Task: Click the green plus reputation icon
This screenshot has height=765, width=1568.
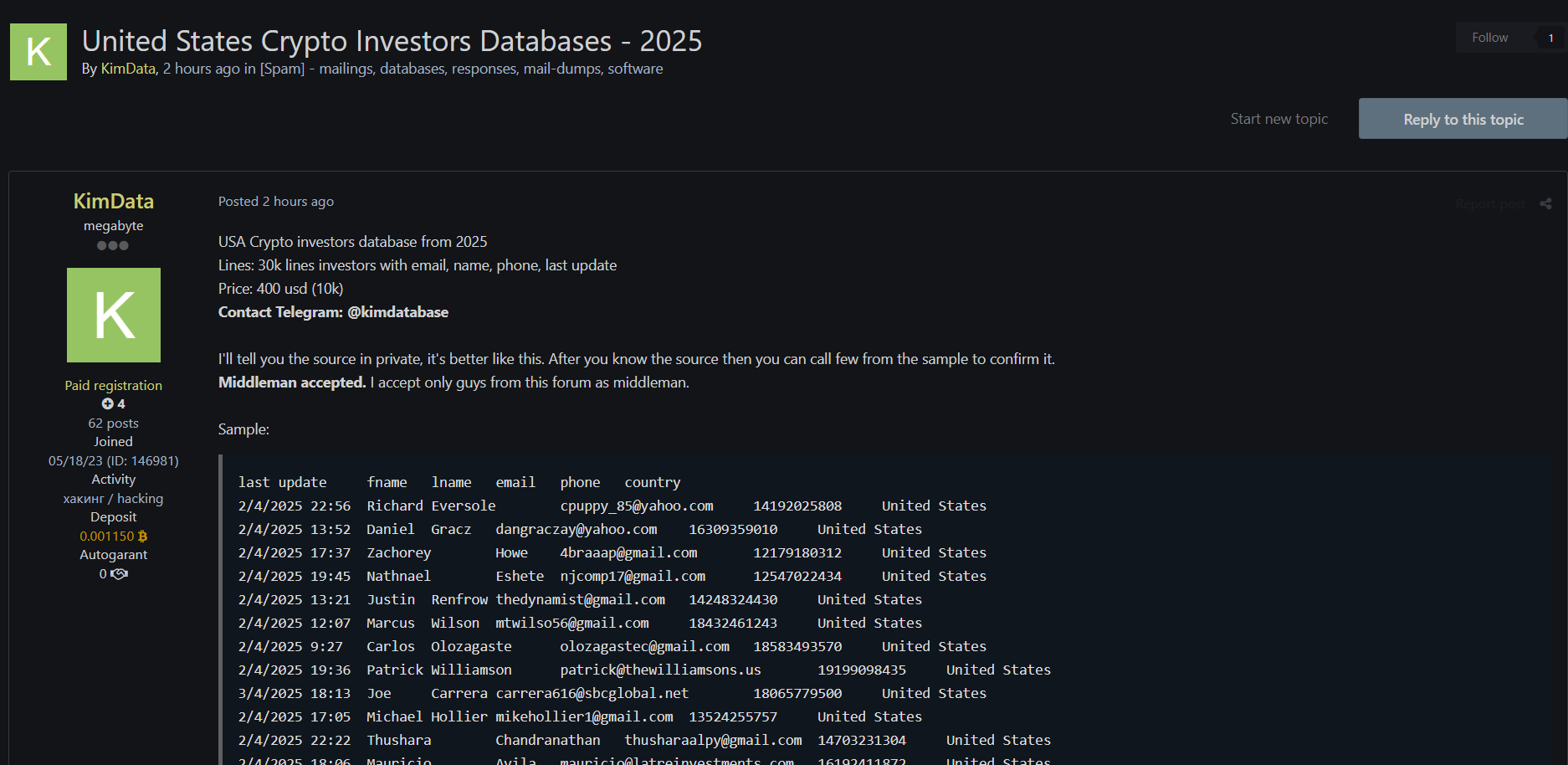Action: click(x=107, y=404)
